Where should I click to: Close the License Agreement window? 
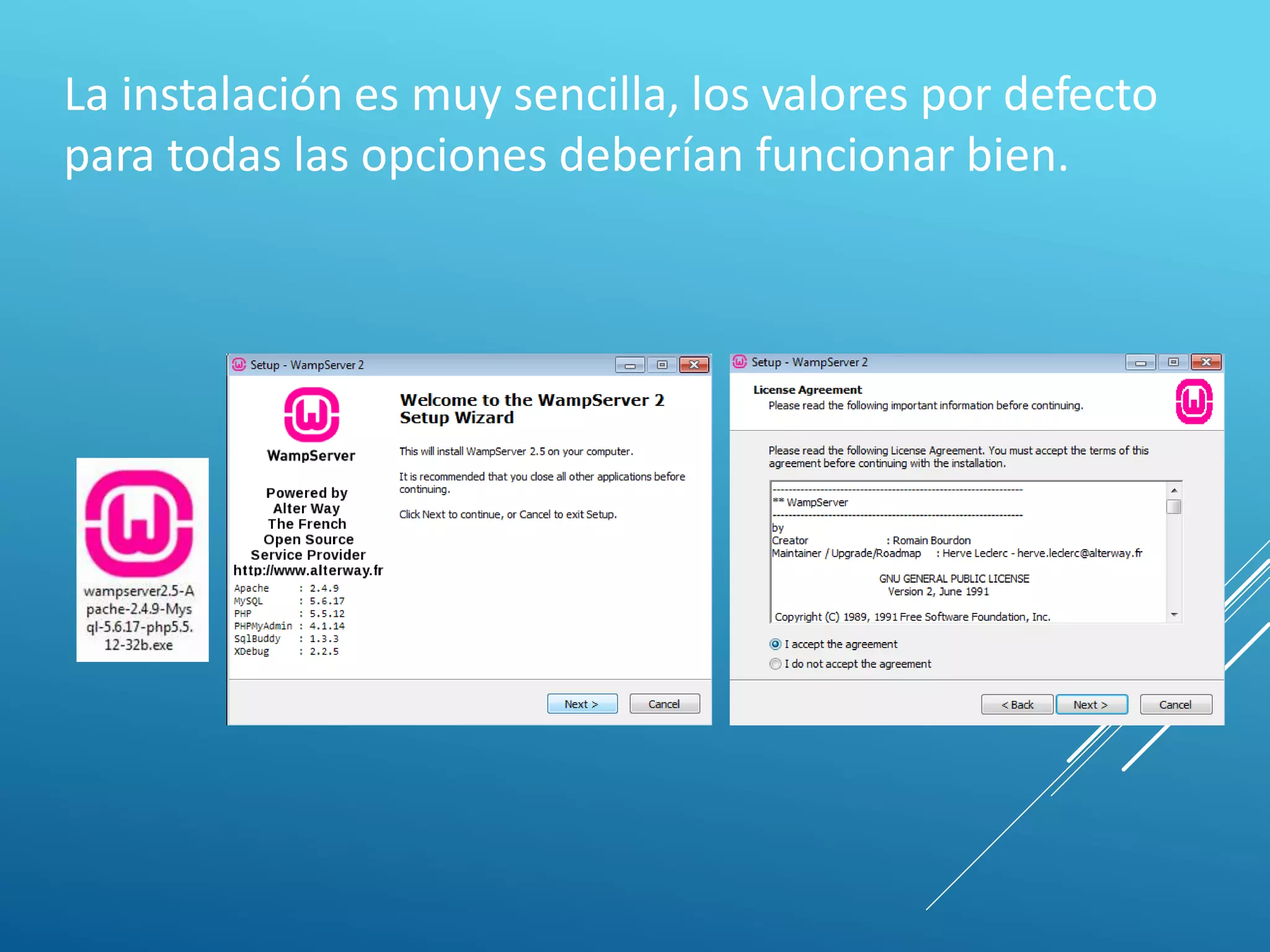coord(1206,362)
